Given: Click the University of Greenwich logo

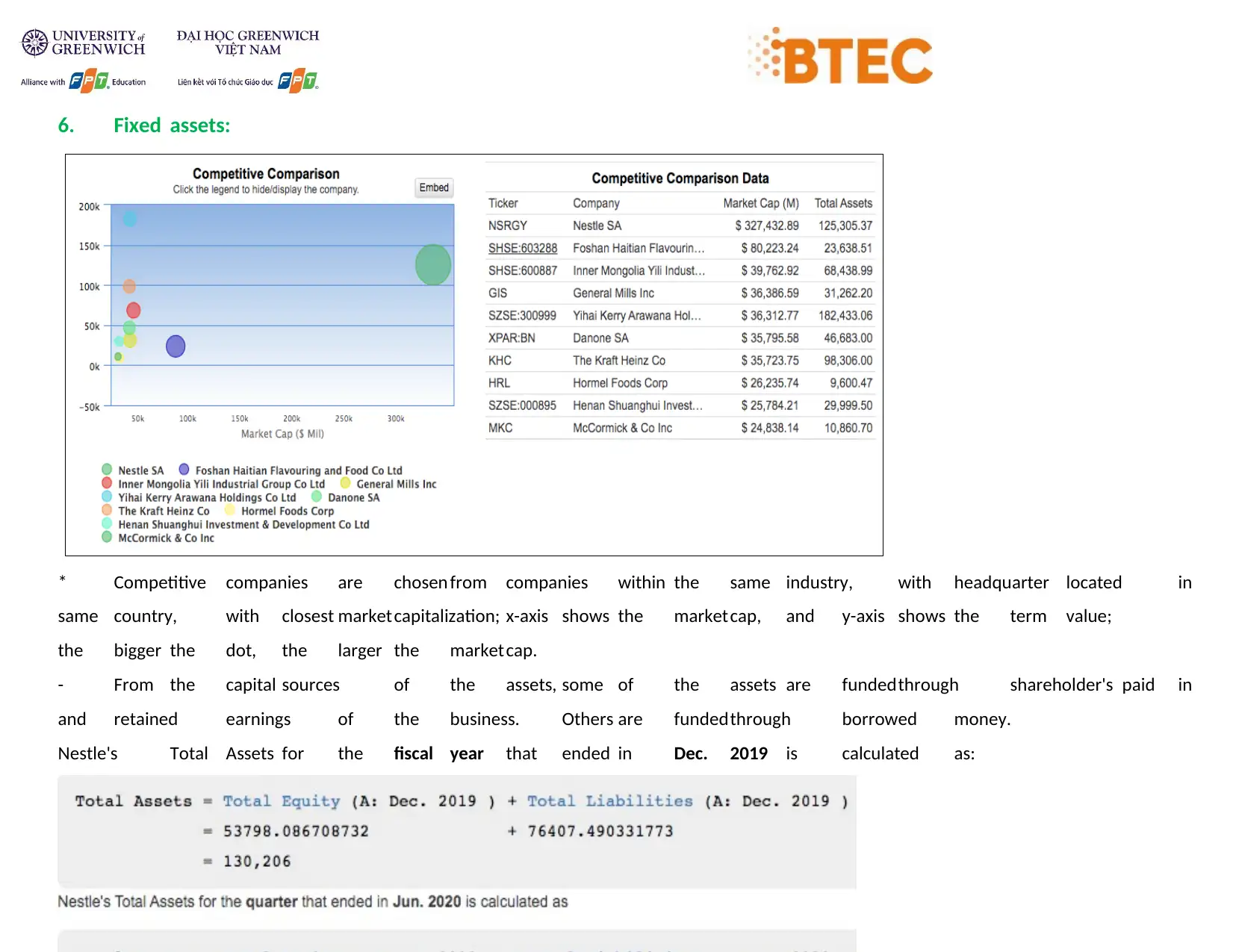Looking at the screenshot, I should (83, 43).
